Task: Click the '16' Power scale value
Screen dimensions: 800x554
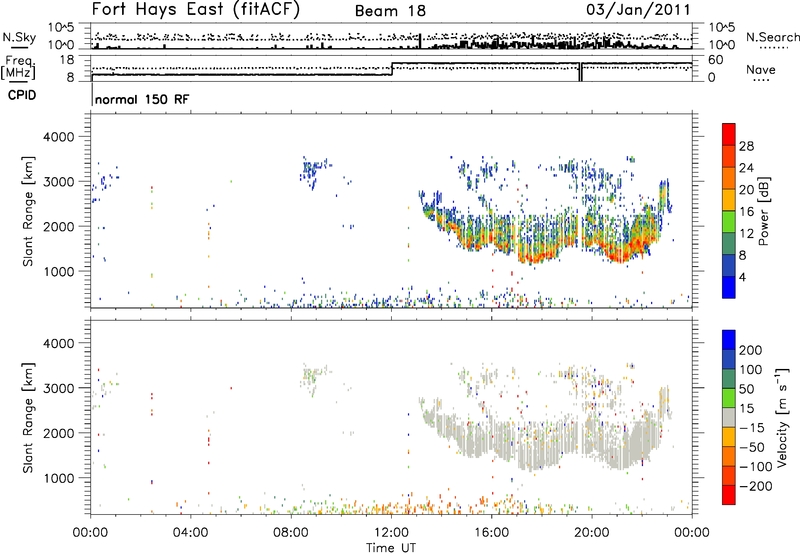Action: tap(746, 212)
